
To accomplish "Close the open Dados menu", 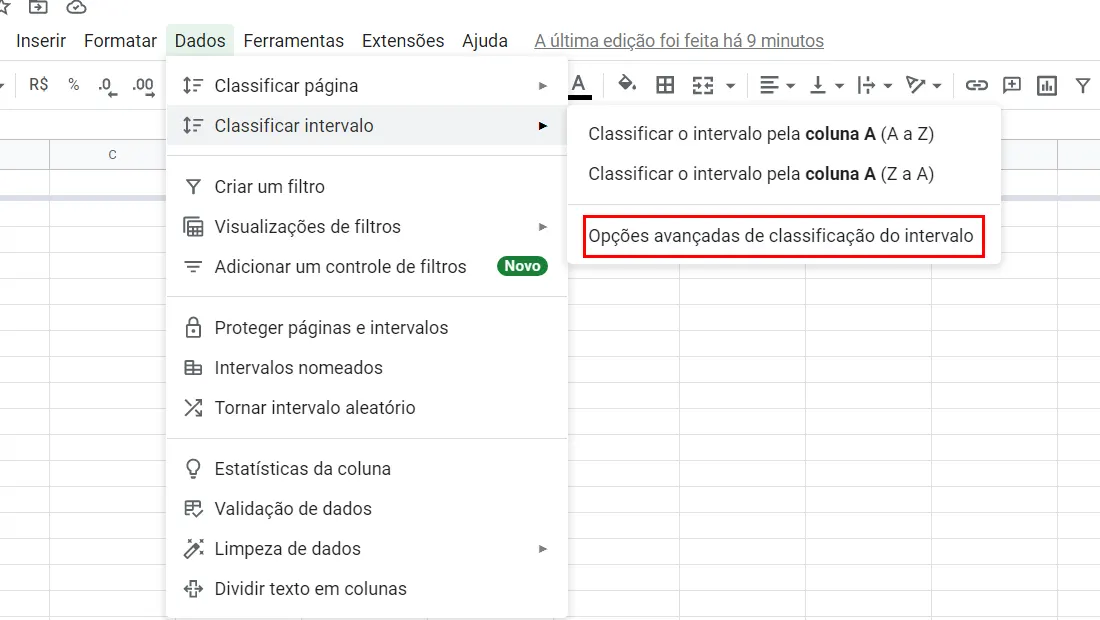I will pyautogui.click(x=200, y=41).
